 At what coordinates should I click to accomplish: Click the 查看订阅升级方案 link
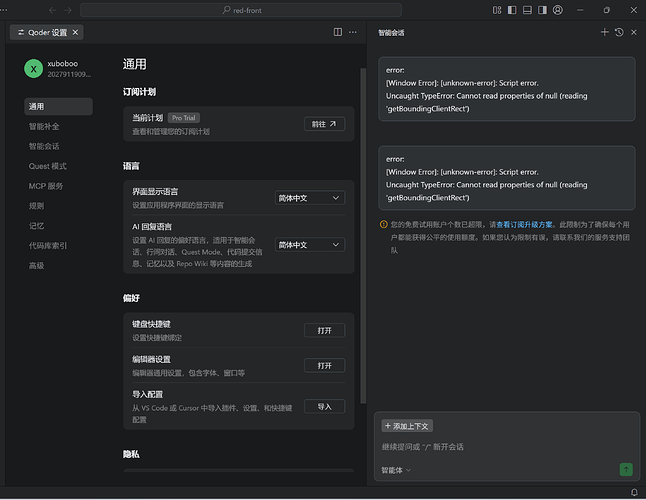524,225
